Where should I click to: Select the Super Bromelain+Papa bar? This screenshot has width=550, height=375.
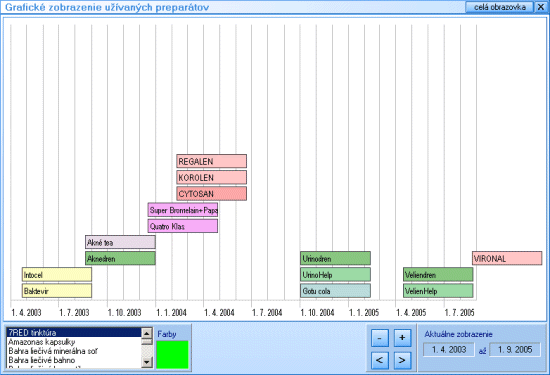(183, 210)
